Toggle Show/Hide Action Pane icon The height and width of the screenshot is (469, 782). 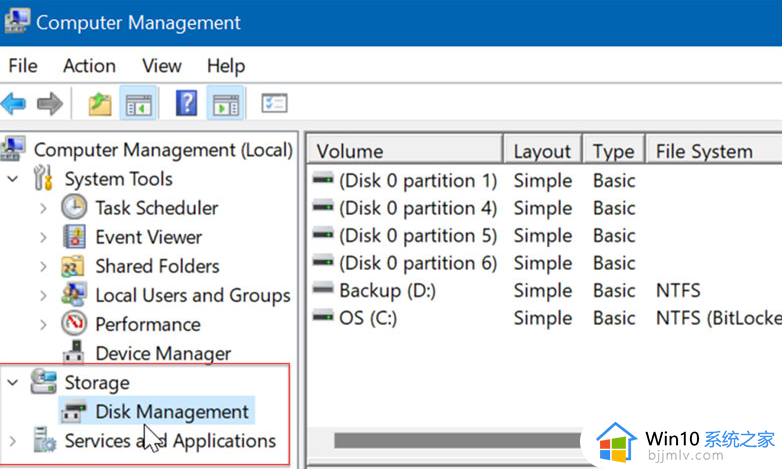(x=225, y=104)
